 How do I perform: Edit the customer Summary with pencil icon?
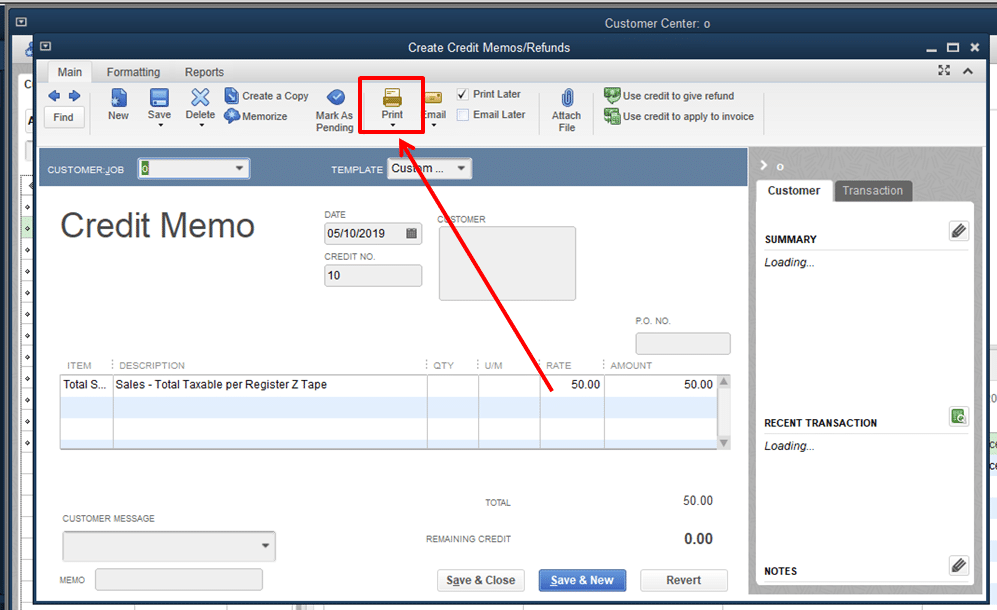(958, 231)
